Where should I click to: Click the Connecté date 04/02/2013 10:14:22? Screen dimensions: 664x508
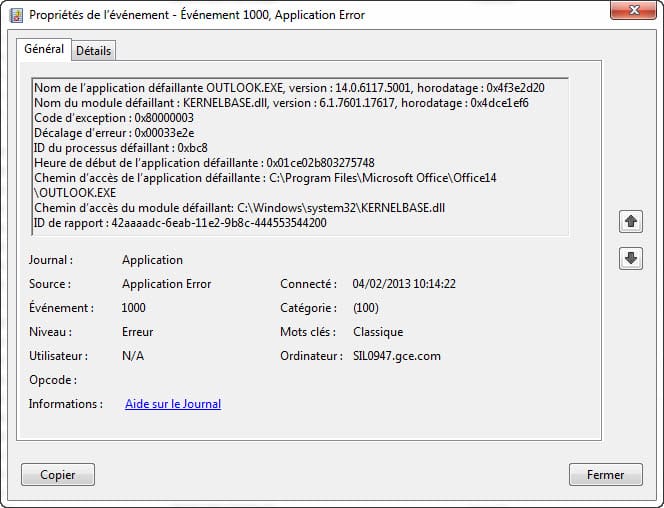tap(404, 284)
